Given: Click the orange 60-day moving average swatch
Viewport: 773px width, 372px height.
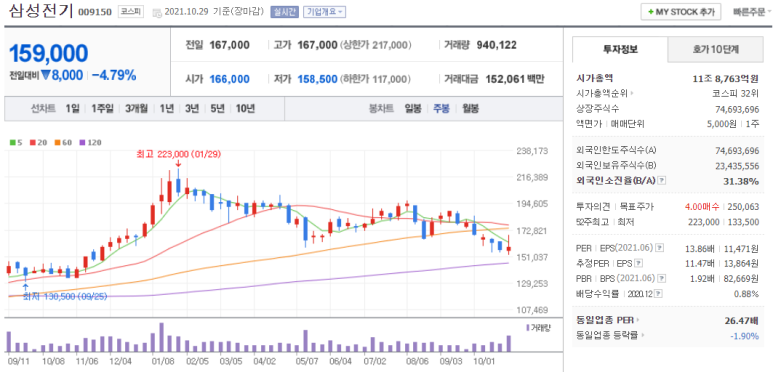Looking at the screenshot, I should click(57, 143).
